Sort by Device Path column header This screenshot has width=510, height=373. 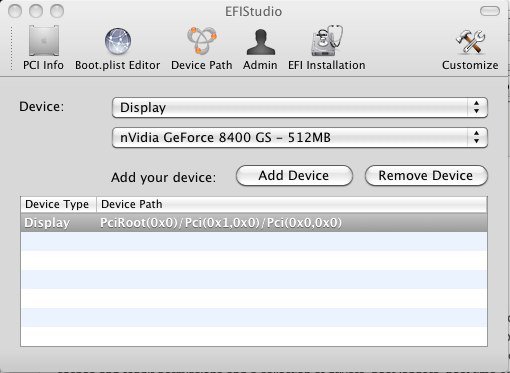[x=292, y=204]
